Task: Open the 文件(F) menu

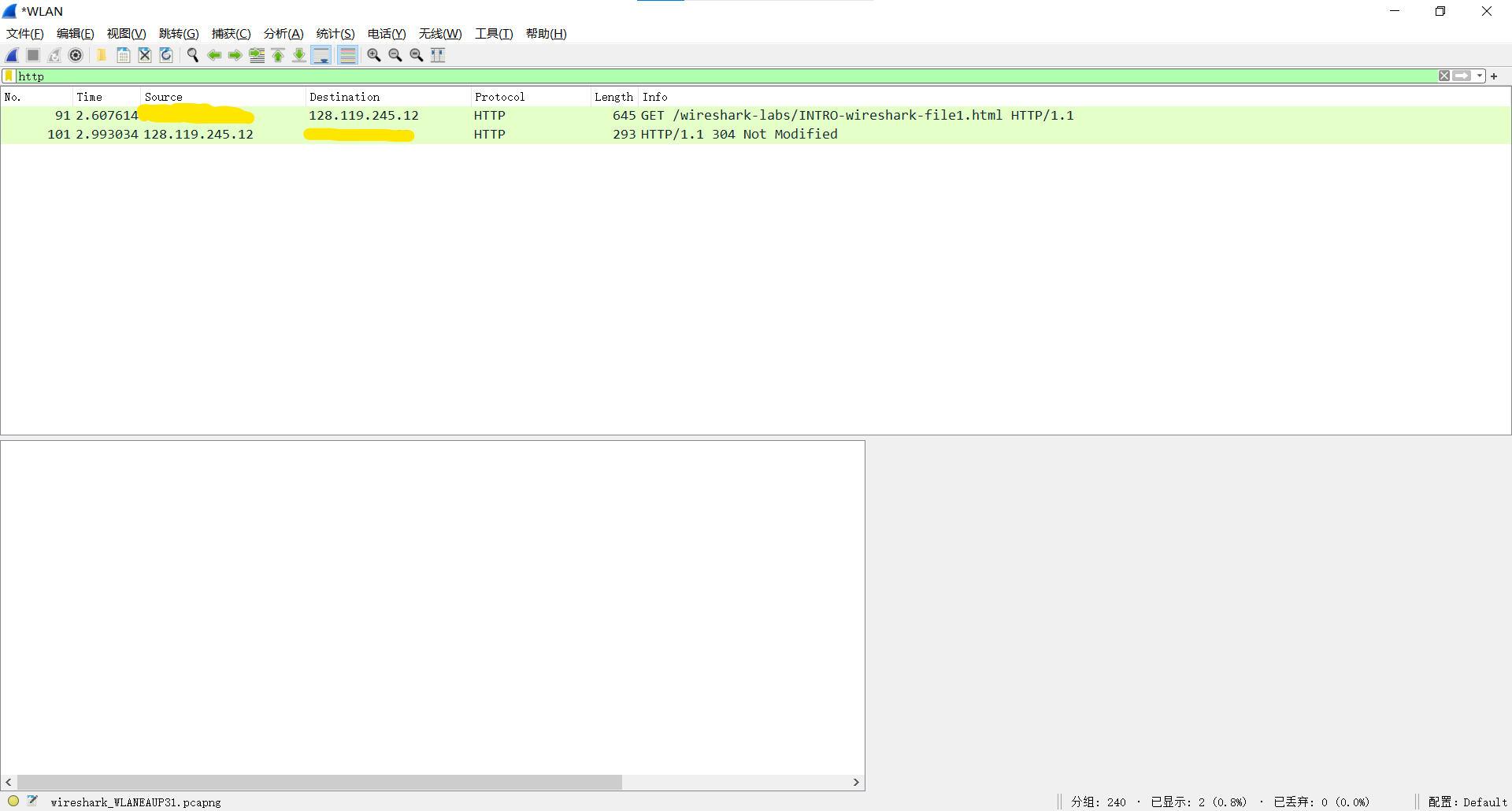Action: pyautogui.click(x=25, y=34)
